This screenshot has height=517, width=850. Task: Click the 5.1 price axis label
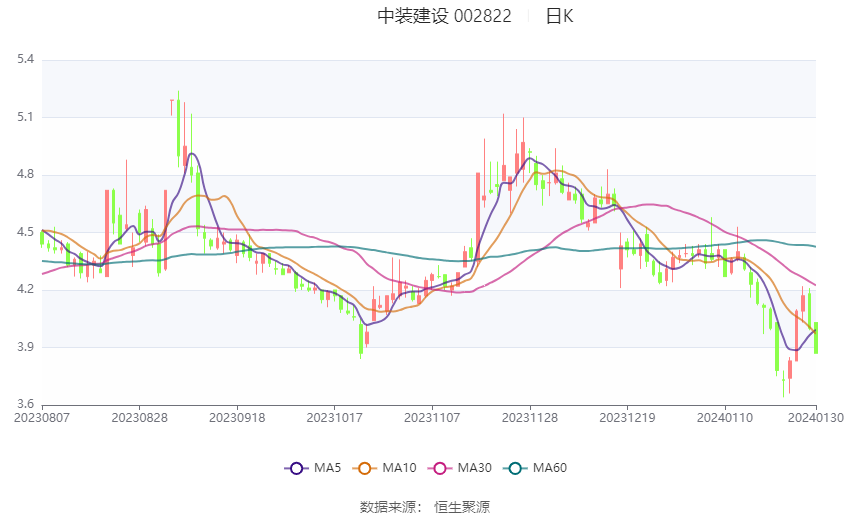[25, 117]
